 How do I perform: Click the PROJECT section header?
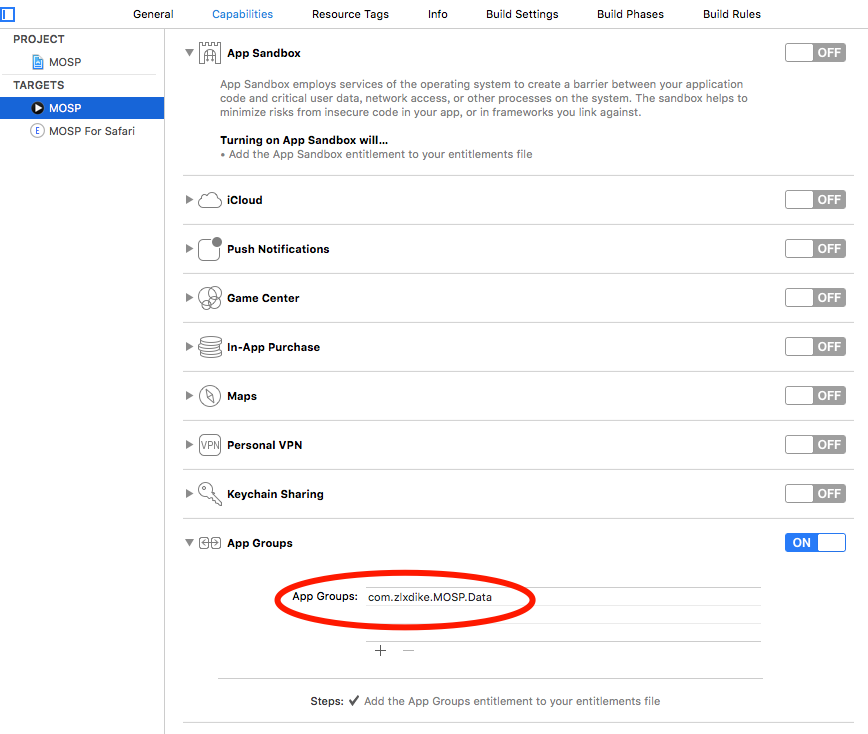[39, 39]
